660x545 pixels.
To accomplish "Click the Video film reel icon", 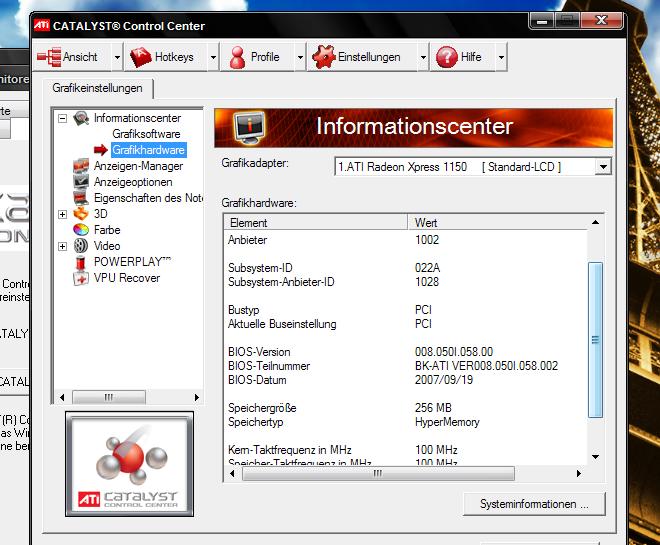I will (81, 246).
